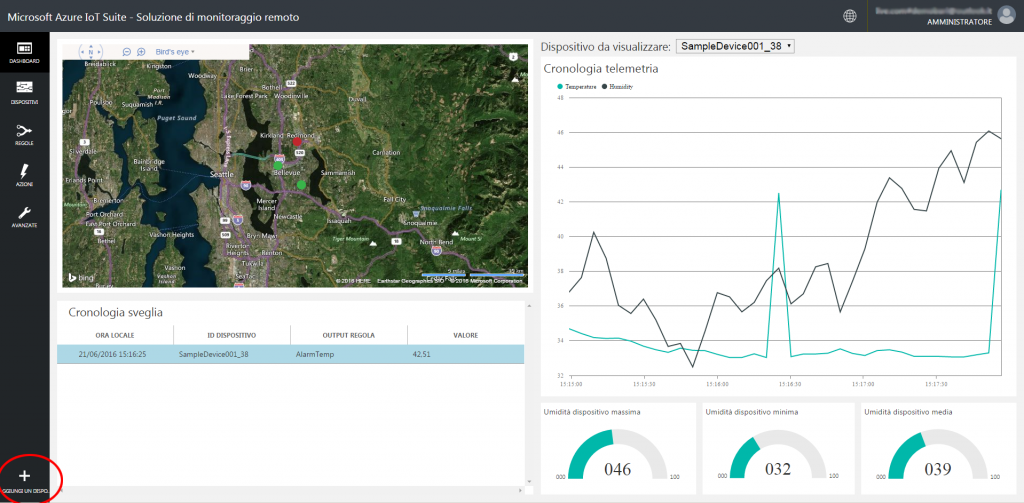Click the 032 minimum humidity gauge

778,455
